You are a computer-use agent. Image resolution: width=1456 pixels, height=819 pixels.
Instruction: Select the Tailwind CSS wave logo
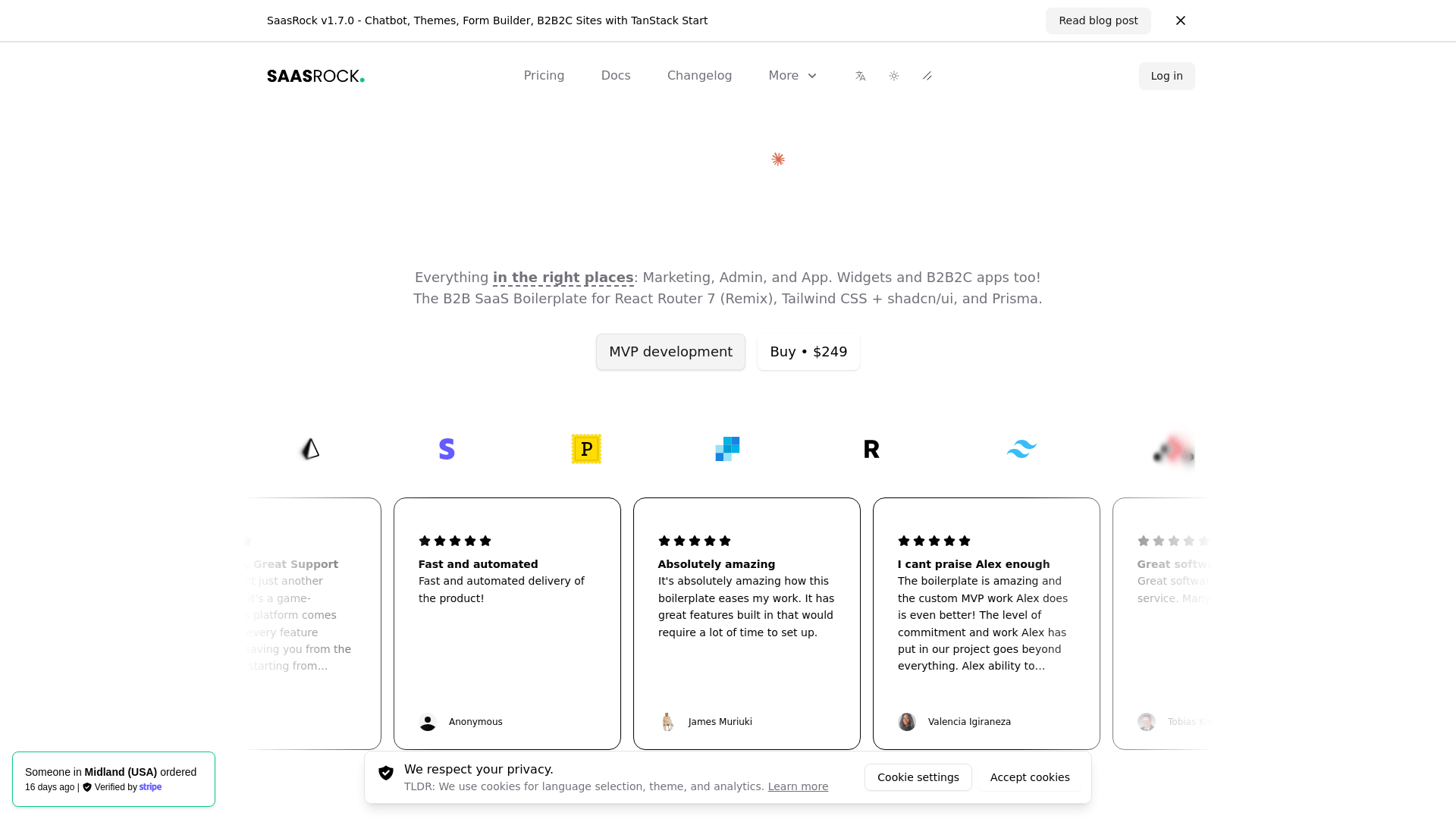pyautogui.click(x=1021, y=449)
